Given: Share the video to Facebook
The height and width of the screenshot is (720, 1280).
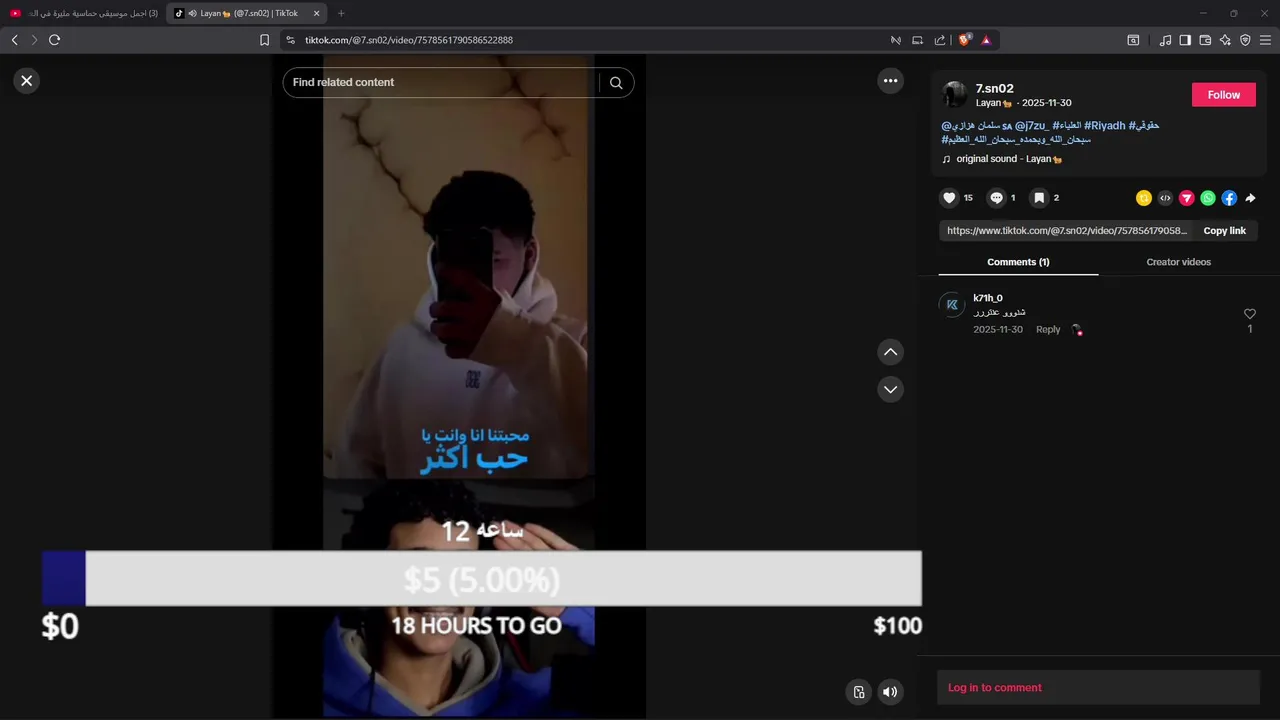Looking at the screenshot, I should click(x=1229, y=198).
